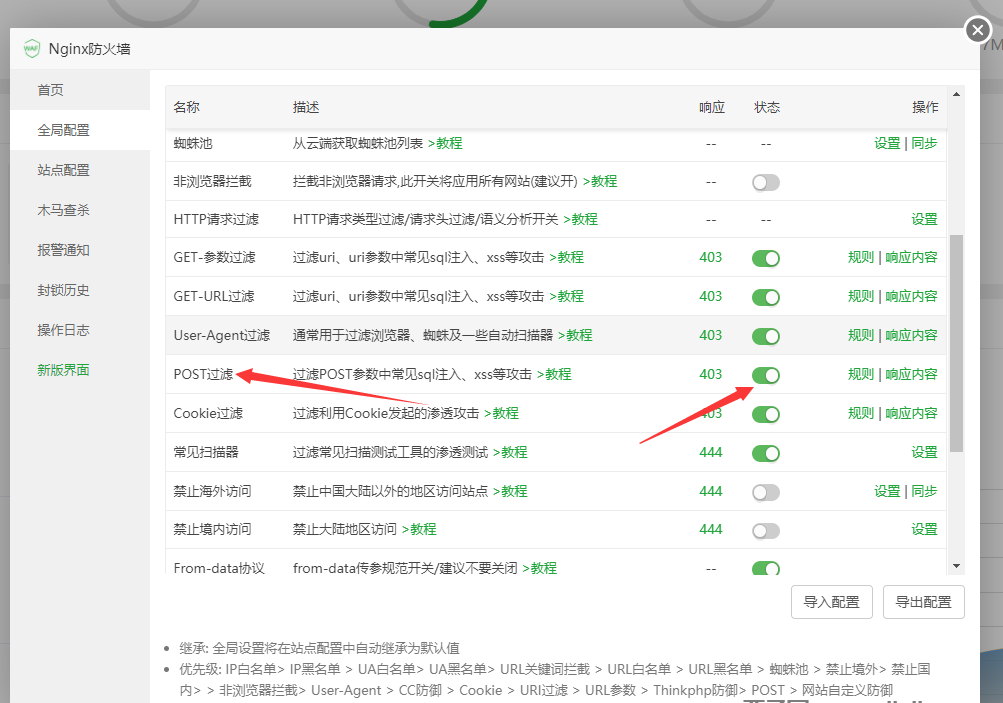Screen dimensions: 1003x703
Task: Disable the GET-参数过滤 toggle
Action: [x=765, y=258]
